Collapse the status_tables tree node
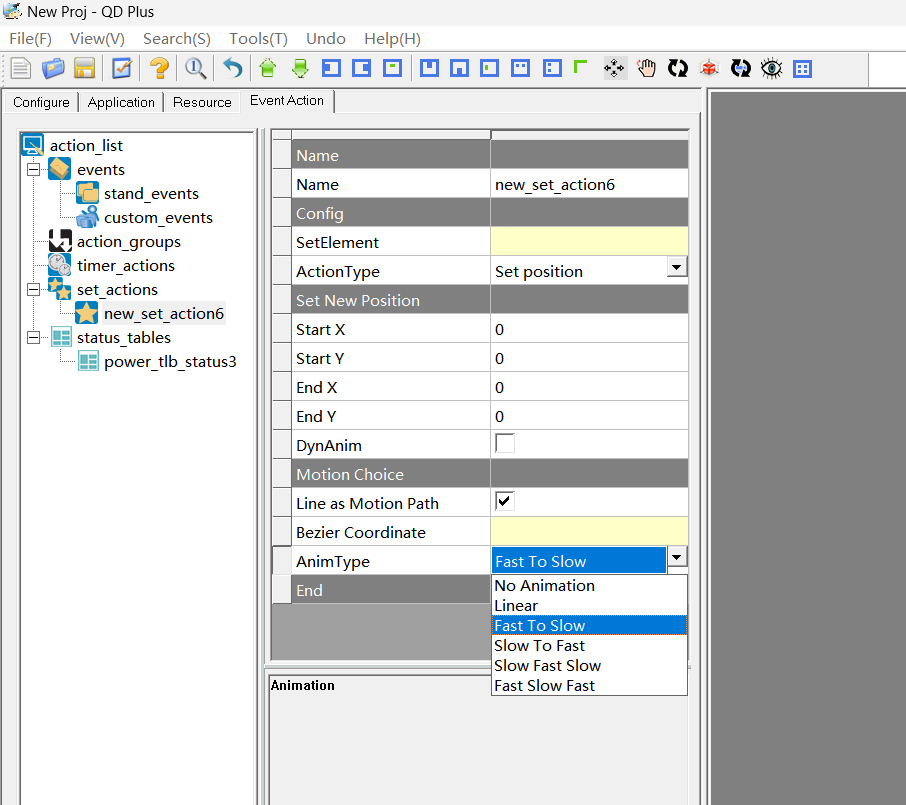This screenshot has height=805, width=906. click(34, 337)
